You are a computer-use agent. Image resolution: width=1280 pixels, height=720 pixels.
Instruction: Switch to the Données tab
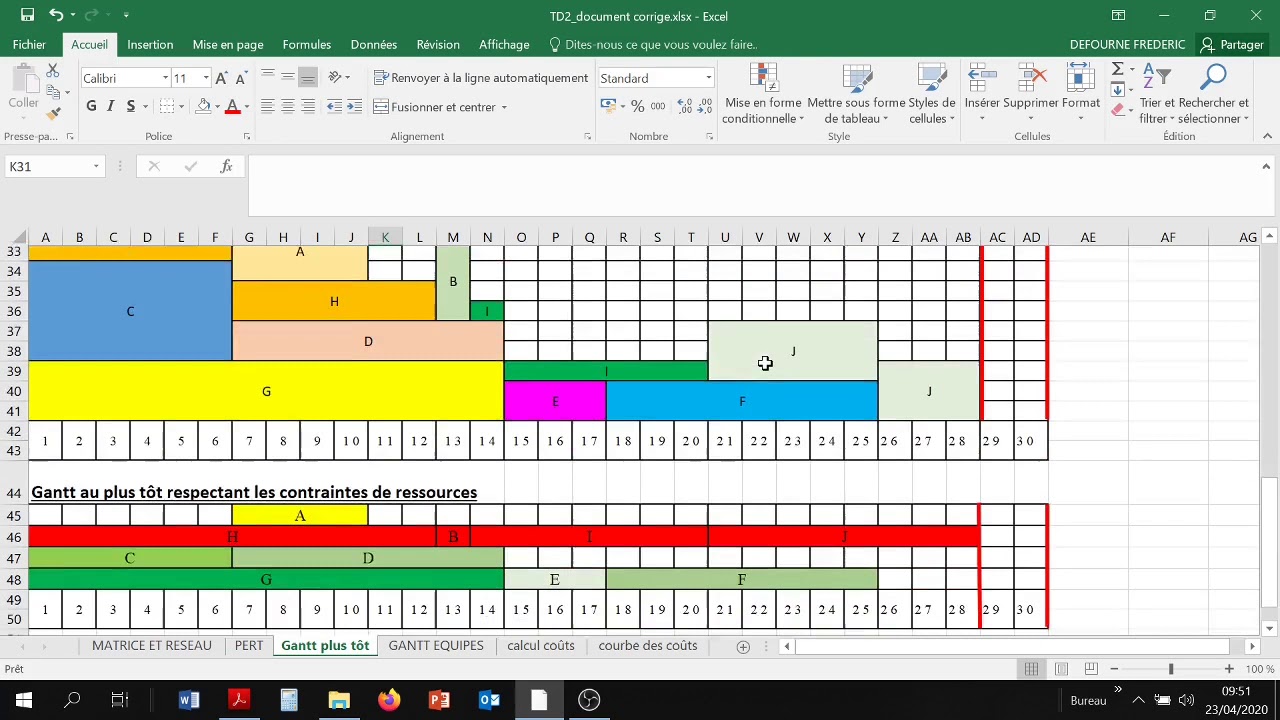[x=374, y=44]
